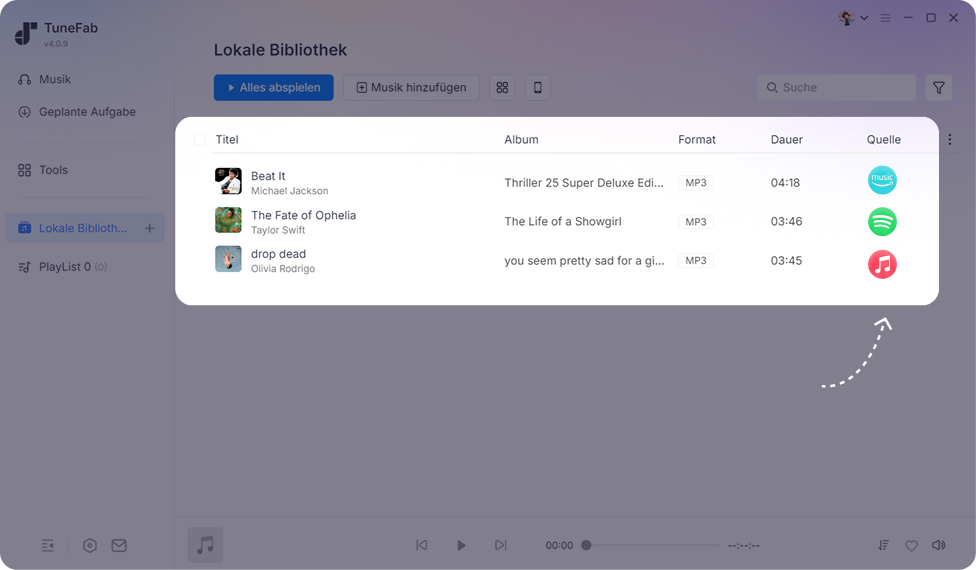The image size is (976, 570).
Task: Open the filter funnel icon
Action: coord(939,88)
